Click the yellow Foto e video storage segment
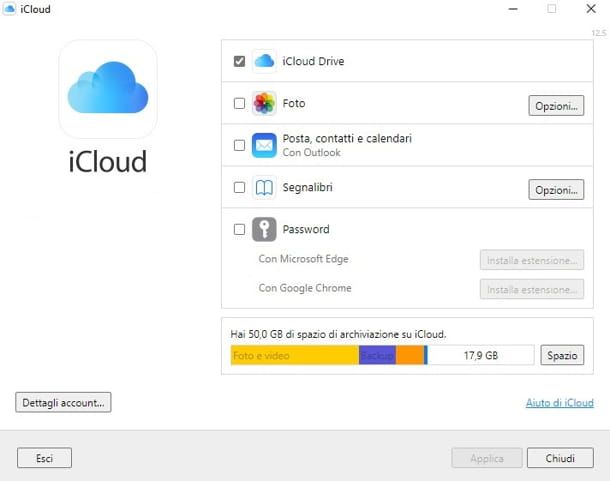 (294, 355)
